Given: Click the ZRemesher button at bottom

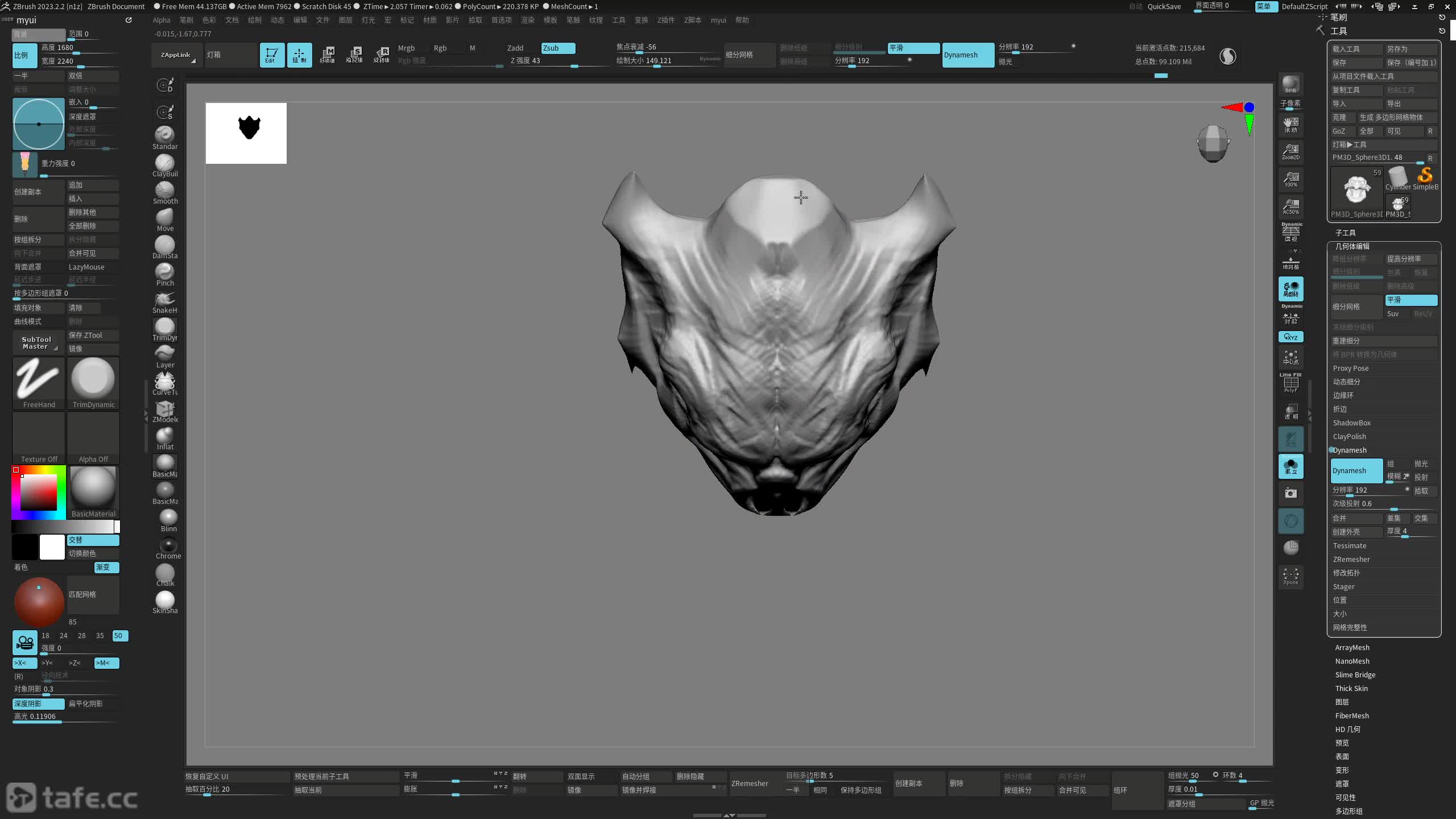Looking at the screenshot, I should 749,783.
